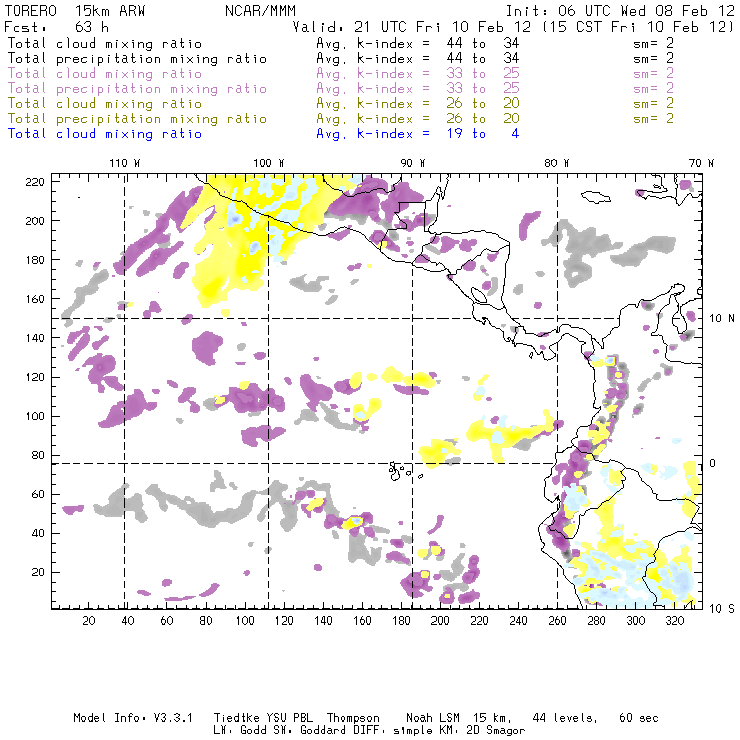The image size is (740, 740).
Task: Click the "80 W" longitude label
Action: (x=557, y=163)
